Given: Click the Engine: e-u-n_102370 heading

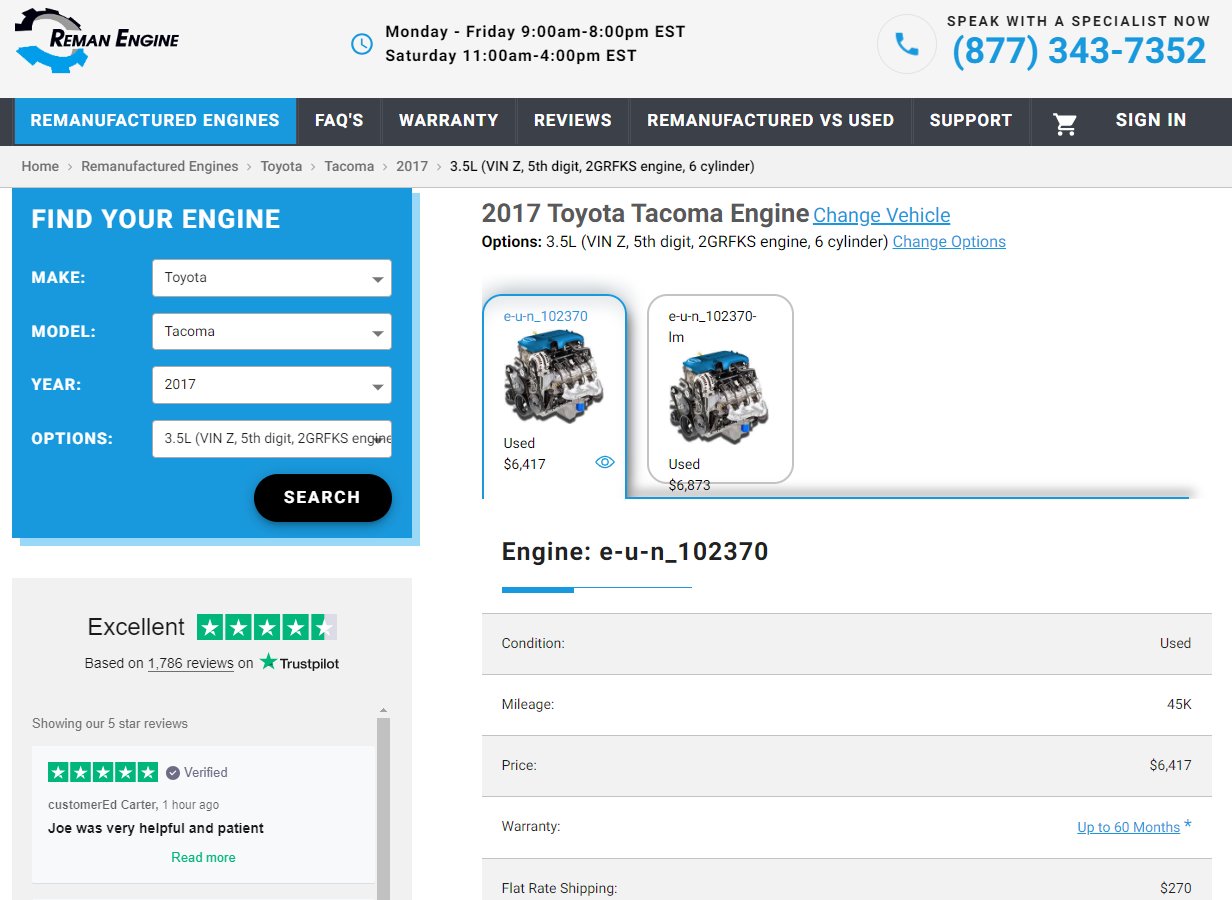Looking at the screenshot, I should click(x=635, y=552).
